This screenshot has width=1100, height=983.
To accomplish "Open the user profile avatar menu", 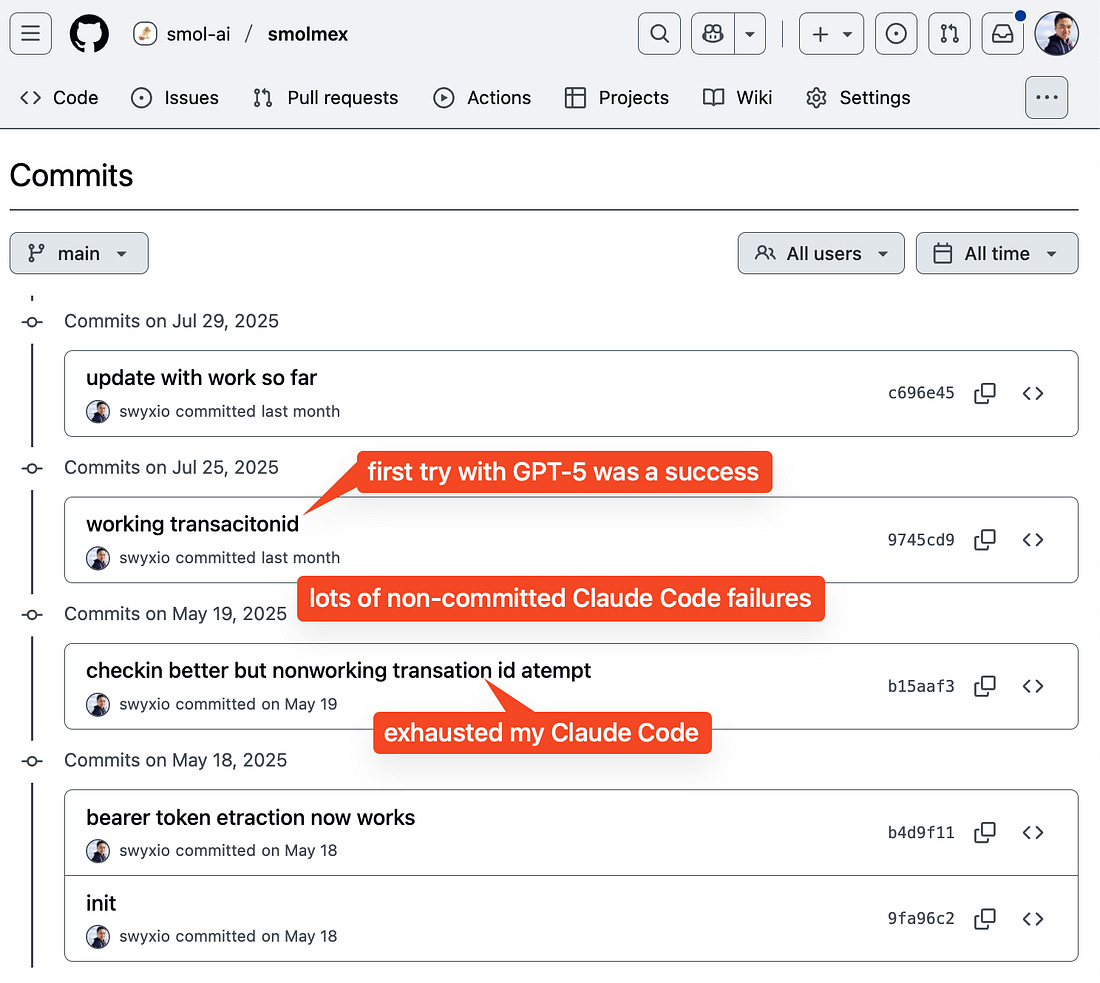I will point(1057,34).
